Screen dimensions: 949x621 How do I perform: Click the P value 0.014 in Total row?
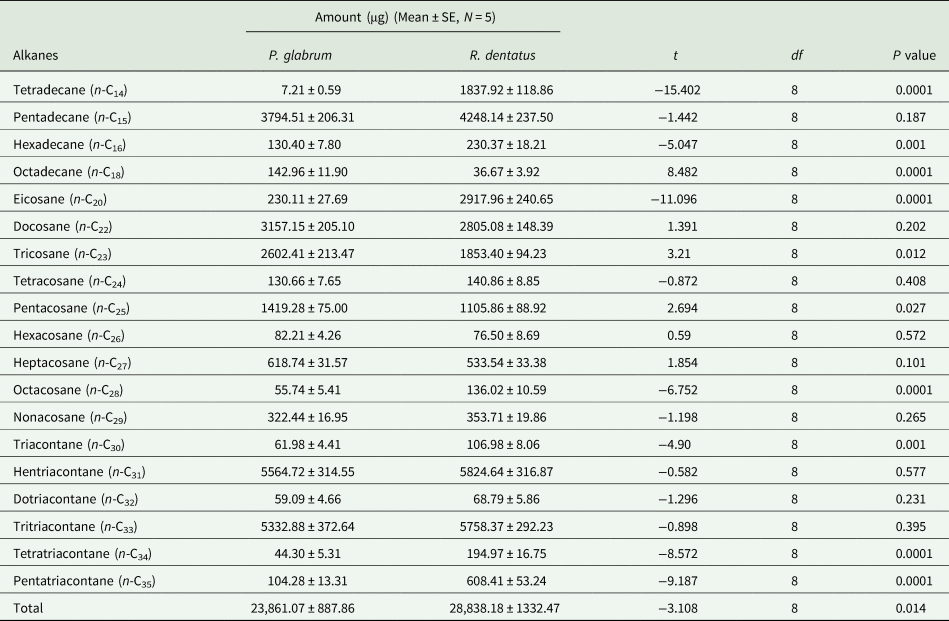tap(913, 607)
